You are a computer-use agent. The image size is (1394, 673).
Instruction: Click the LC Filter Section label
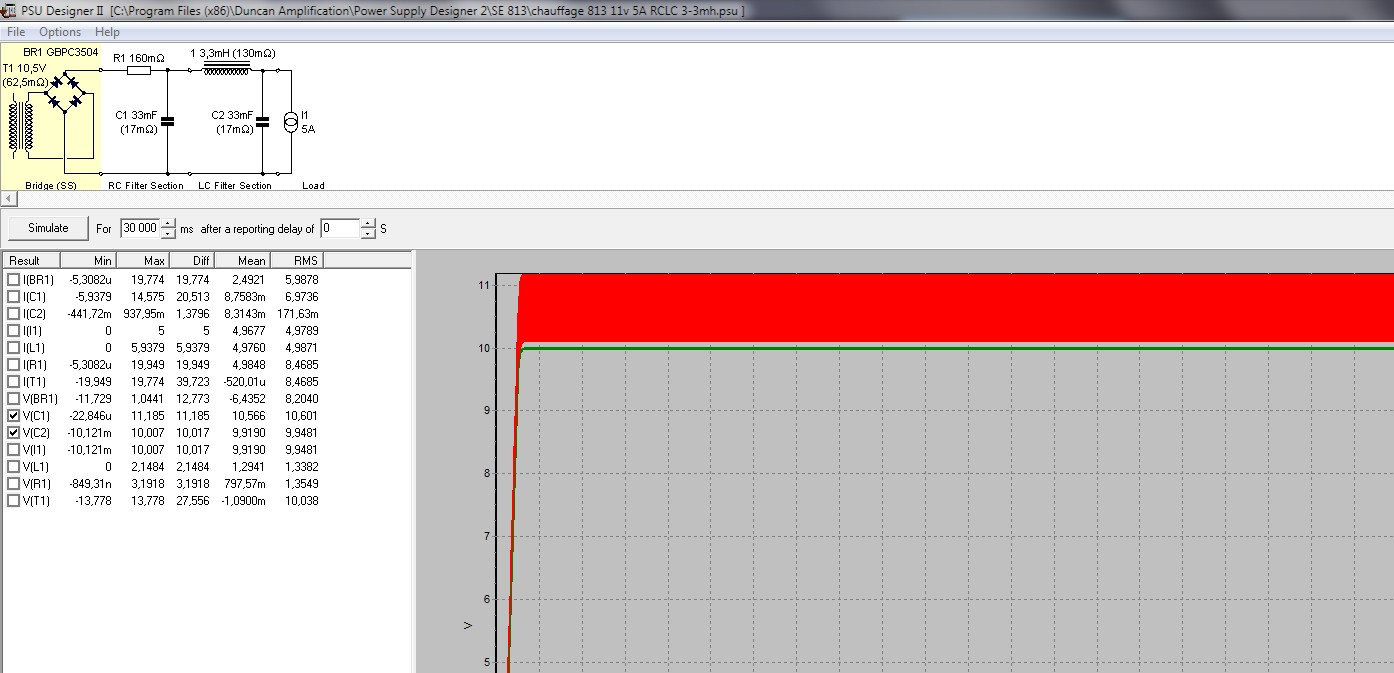[233, 186]
